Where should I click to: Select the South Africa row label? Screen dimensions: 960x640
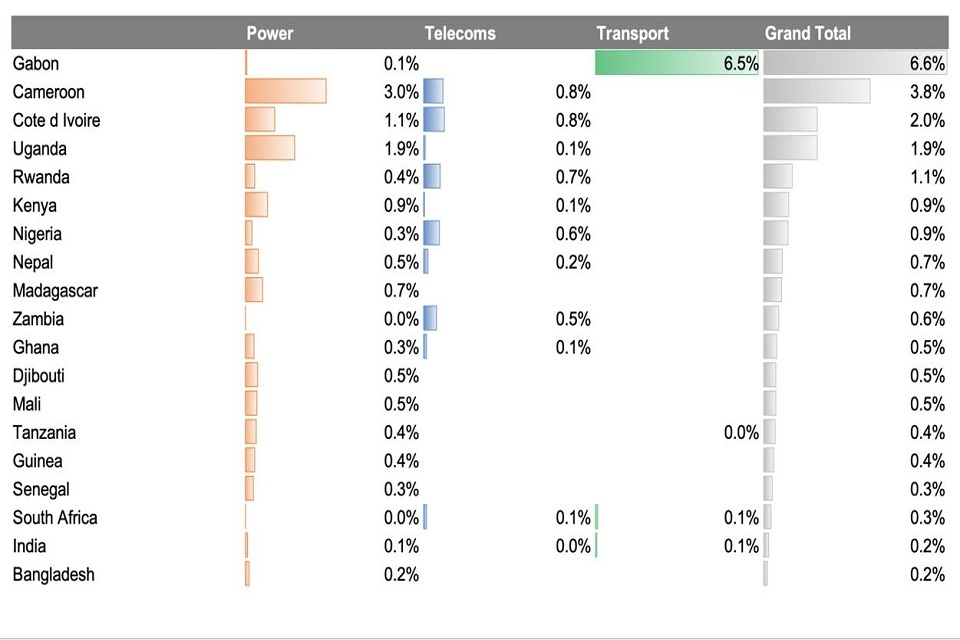55,518
